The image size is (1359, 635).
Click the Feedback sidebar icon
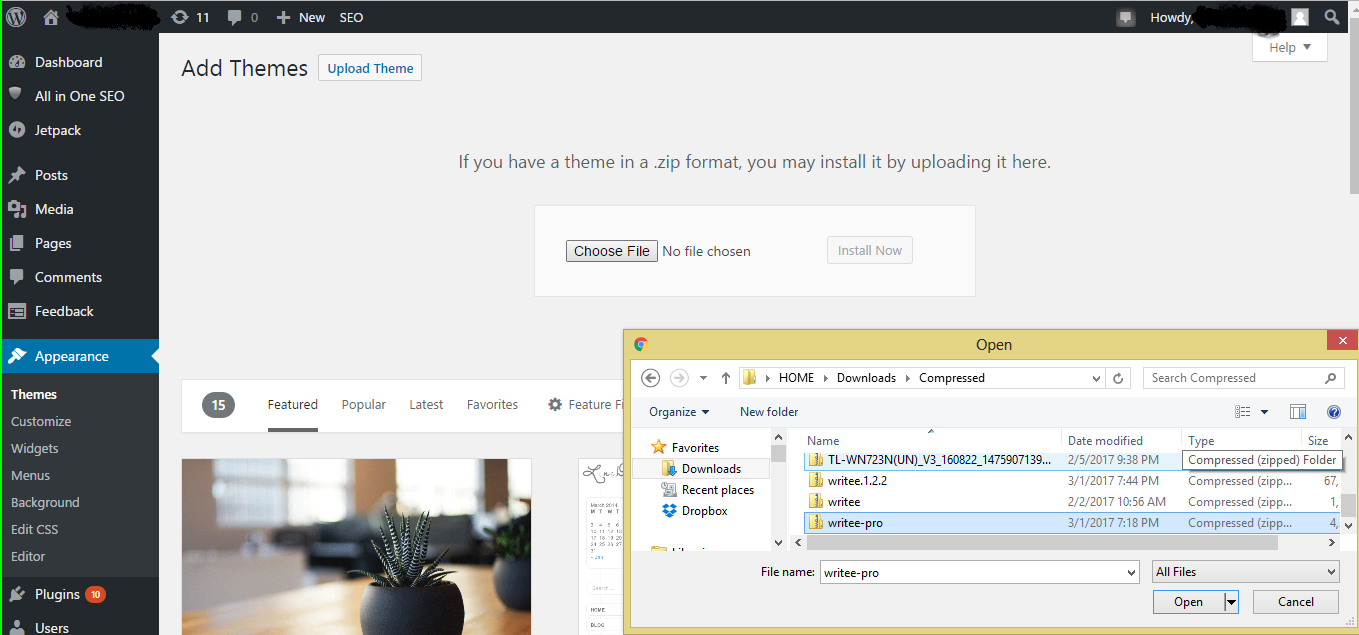tap(17, 311)
